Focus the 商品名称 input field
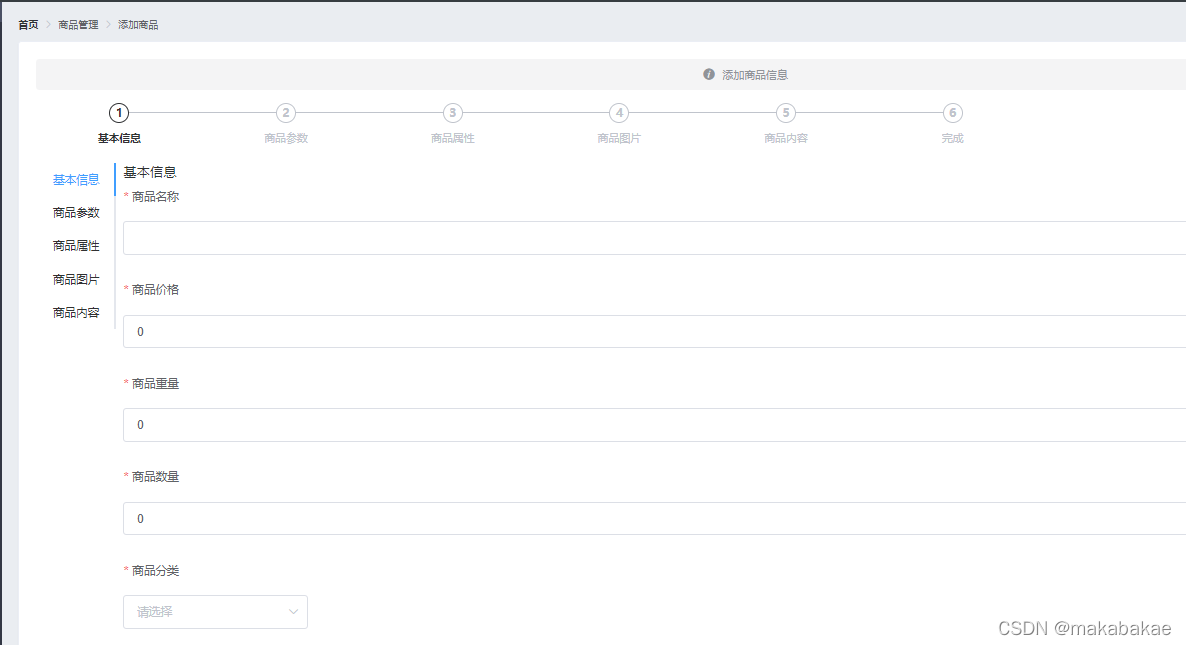Screen dimensions: 1186x645 pos(654,238)
